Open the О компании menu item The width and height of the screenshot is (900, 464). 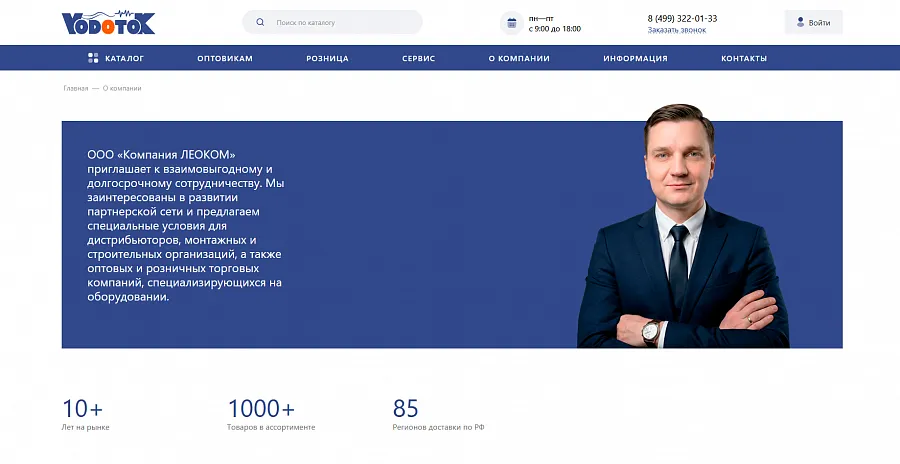coord(519,58)
